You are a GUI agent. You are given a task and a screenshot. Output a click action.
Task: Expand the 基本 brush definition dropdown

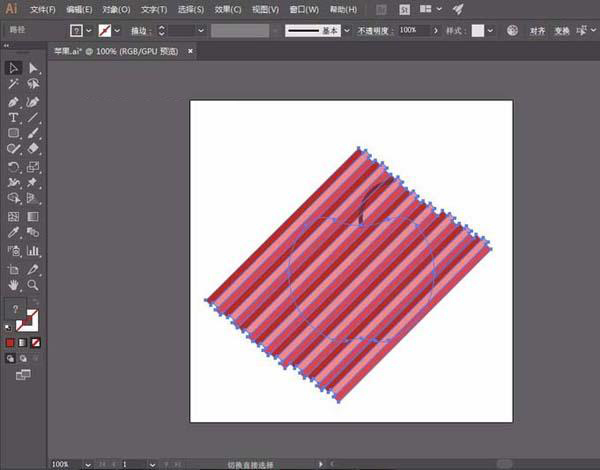(x=346, y=31)
